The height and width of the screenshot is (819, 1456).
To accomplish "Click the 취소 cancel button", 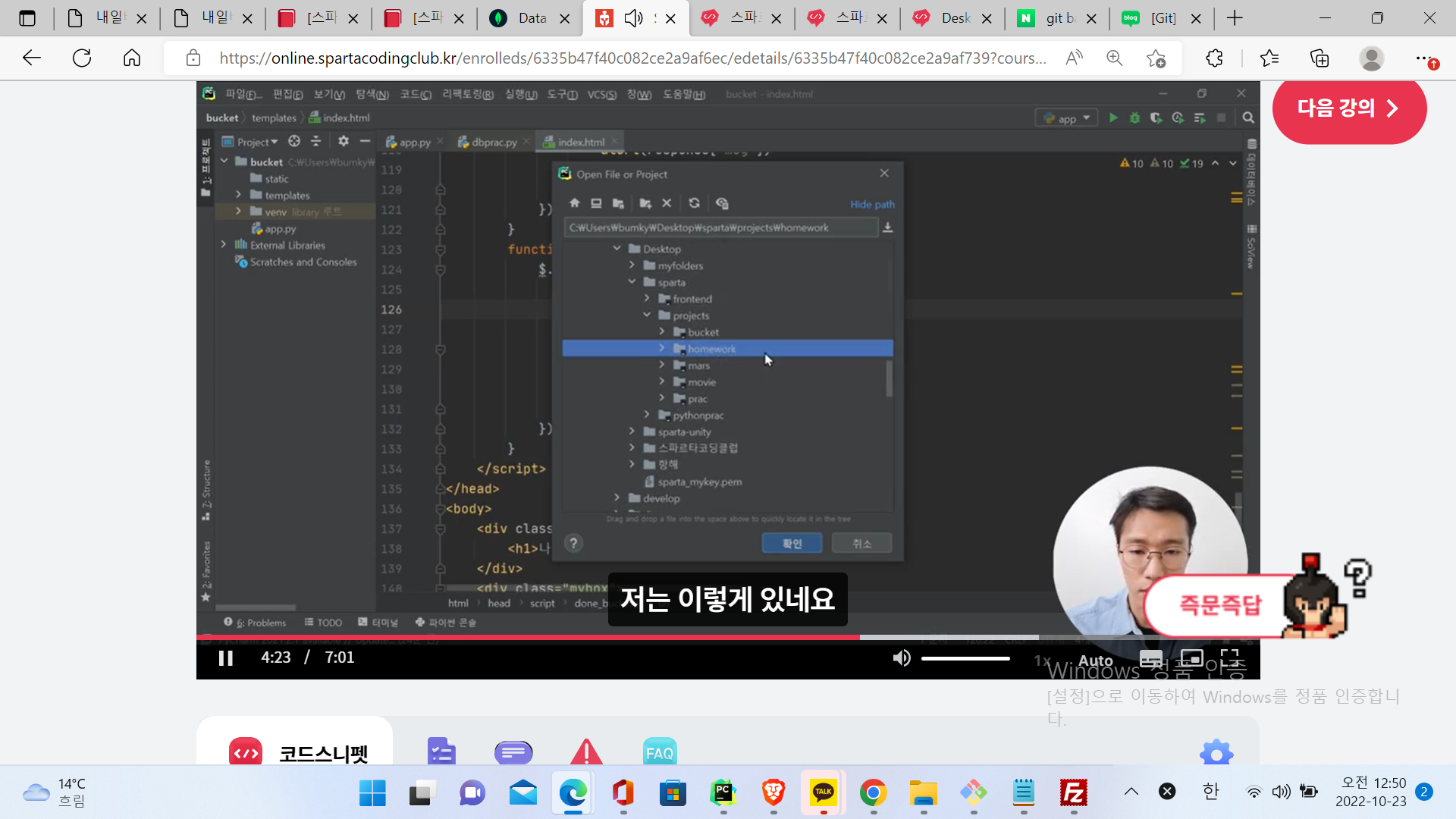I will tap(861, 544).
